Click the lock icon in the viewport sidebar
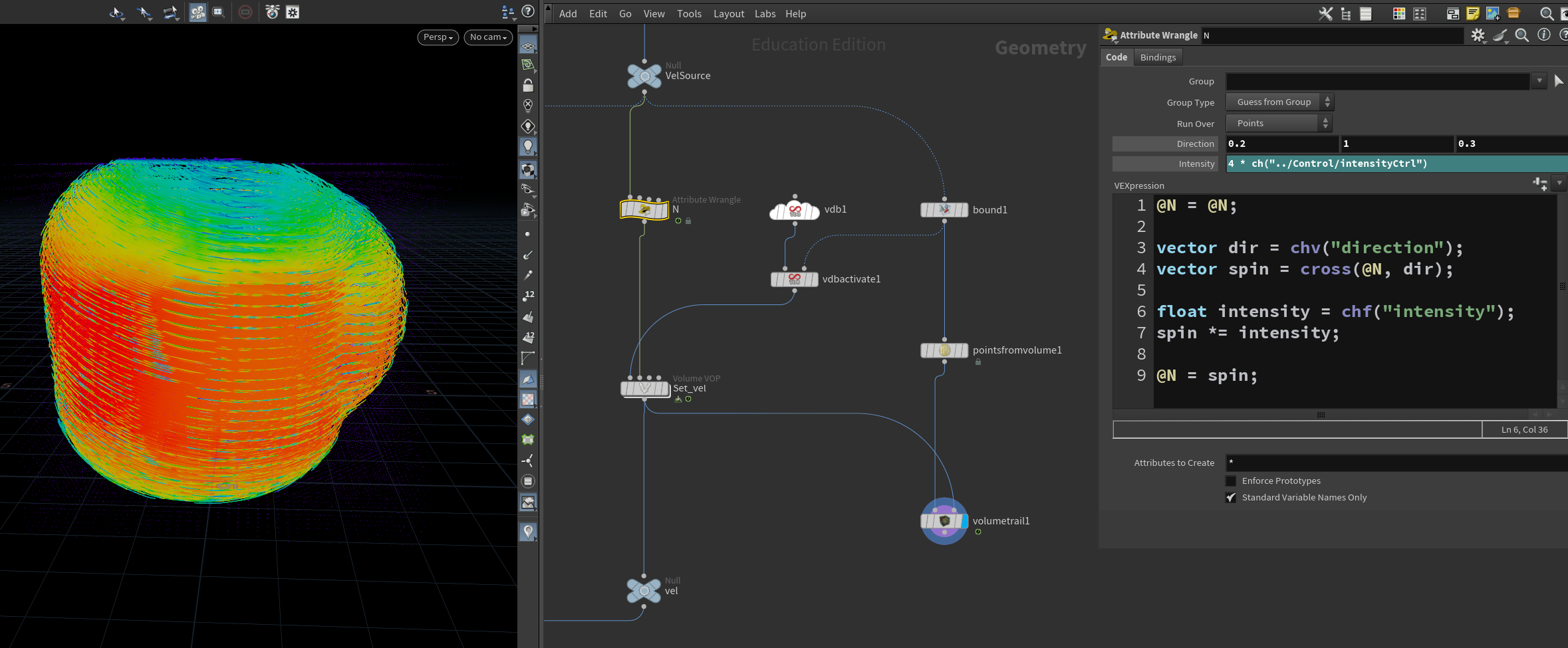 (528, 85)
